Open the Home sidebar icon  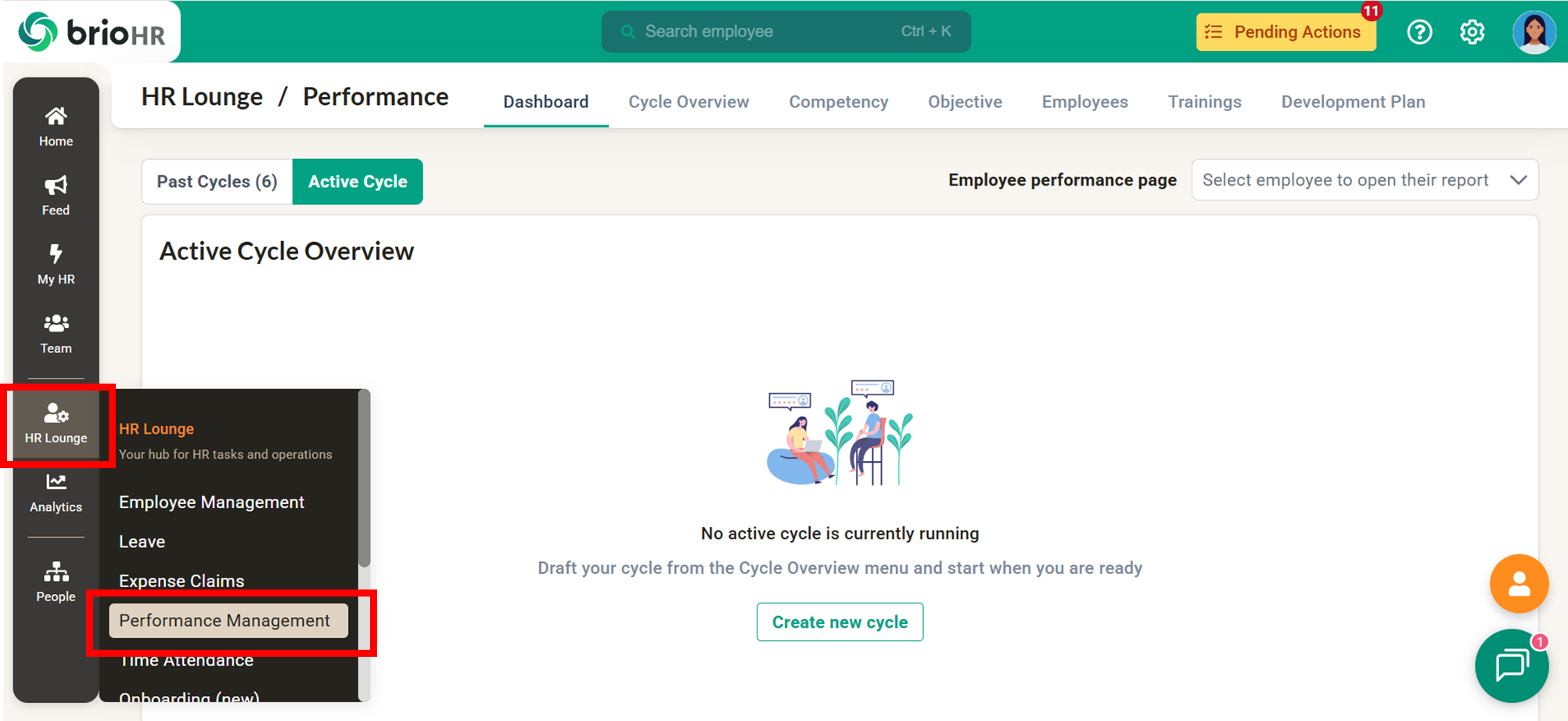pos(56,126)
